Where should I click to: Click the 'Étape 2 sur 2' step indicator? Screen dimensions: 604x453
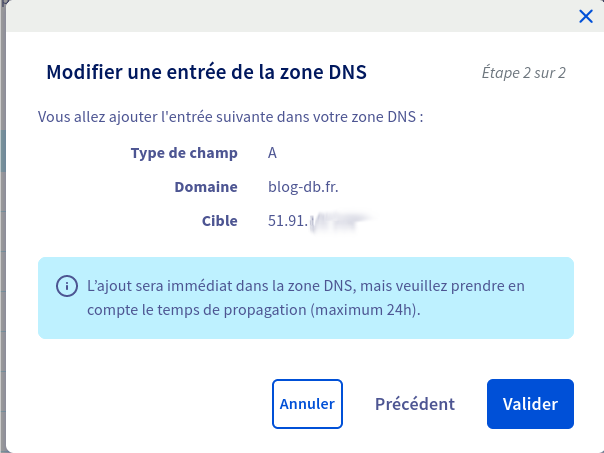click(522, 73)
